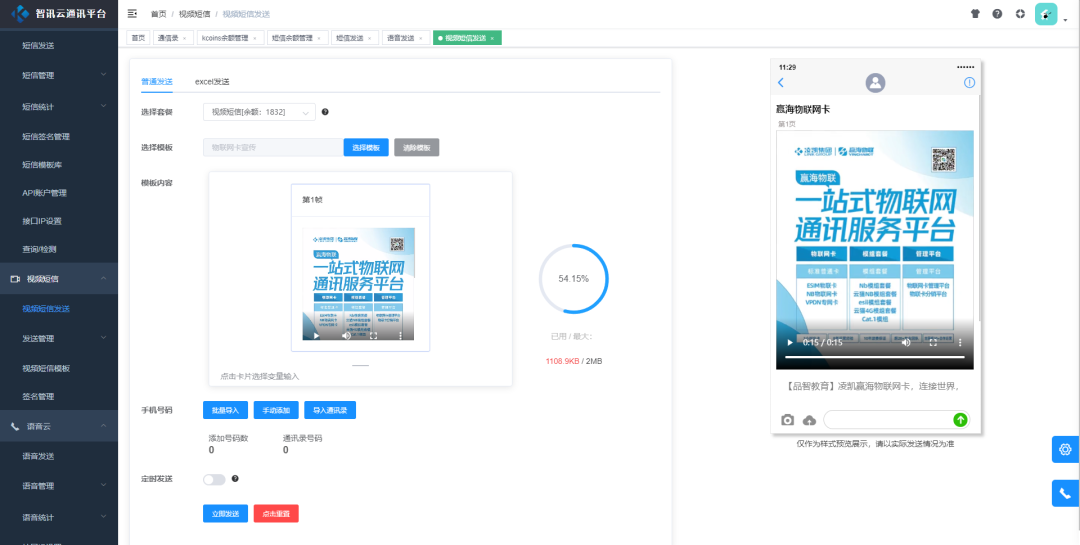1080x545 pixels.
Task: Click the 手动添加 button
Action: pyautogui.click(x=276, y=410)
